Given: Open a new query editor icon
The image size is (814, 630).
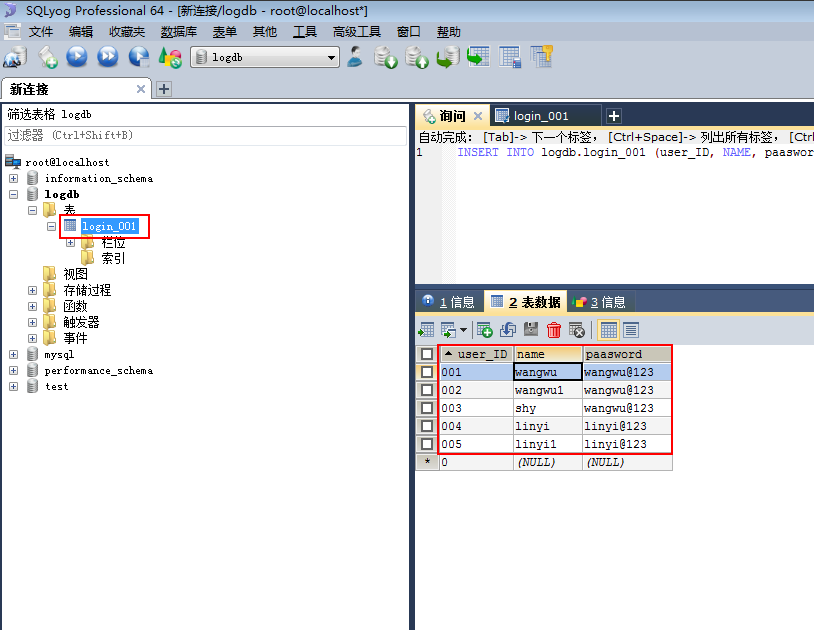Looking at the screenshot, I should coord(48,57).
